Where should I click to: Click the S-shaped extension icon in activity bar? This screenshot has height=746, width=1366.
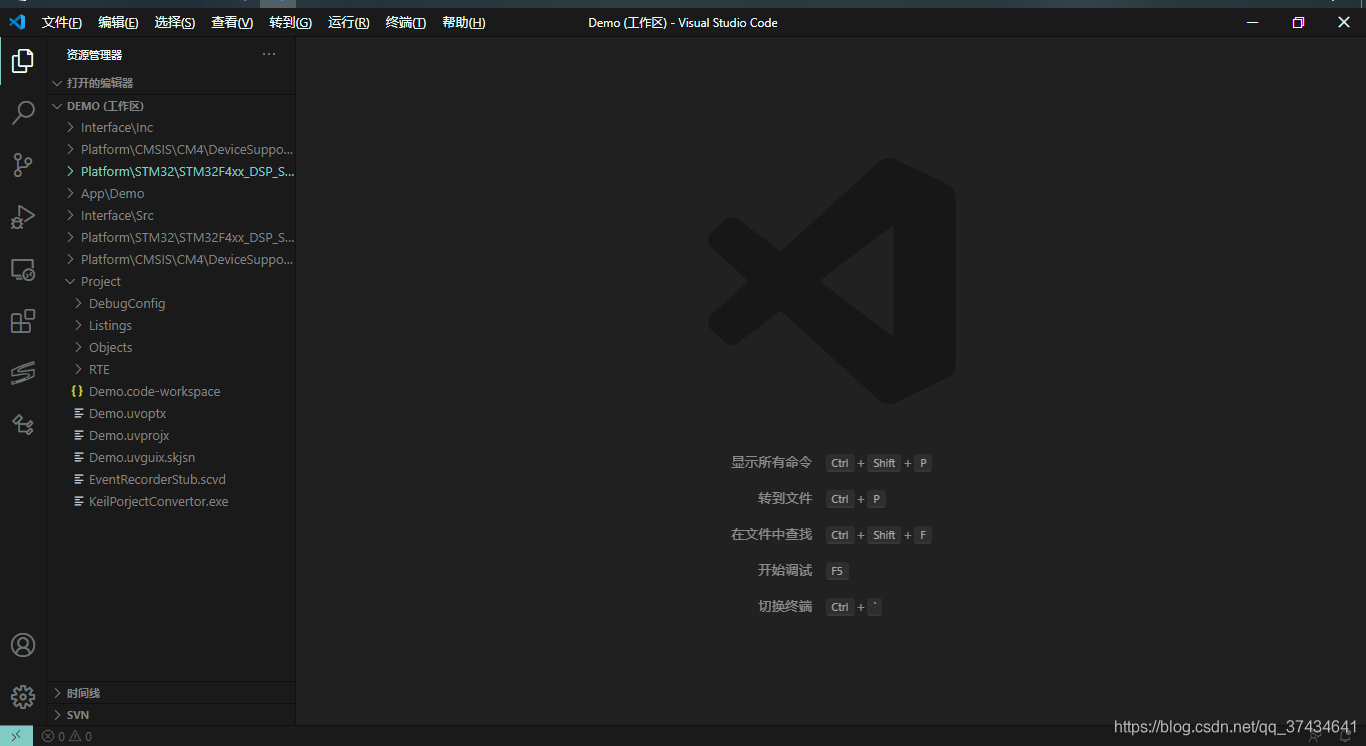click(x=22, y=373)
